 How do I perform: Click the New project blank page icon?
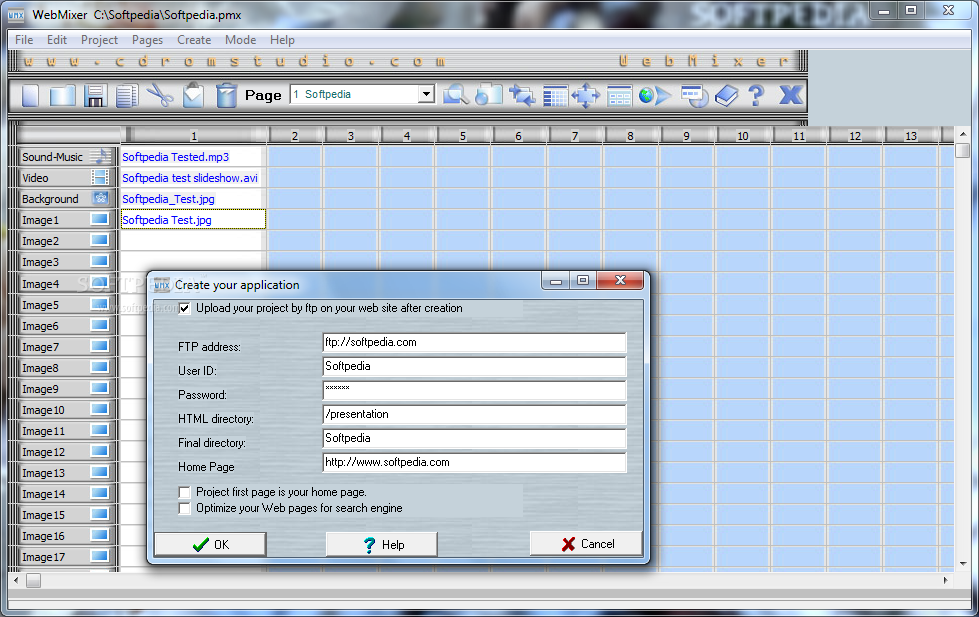point(30,96)
